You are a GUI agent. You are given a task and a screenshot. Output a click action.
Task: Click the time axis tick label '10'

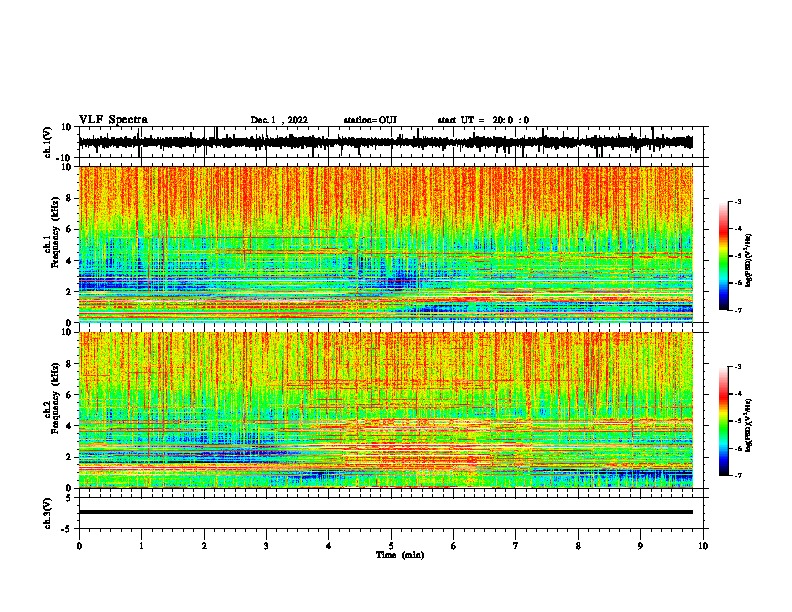703,546
